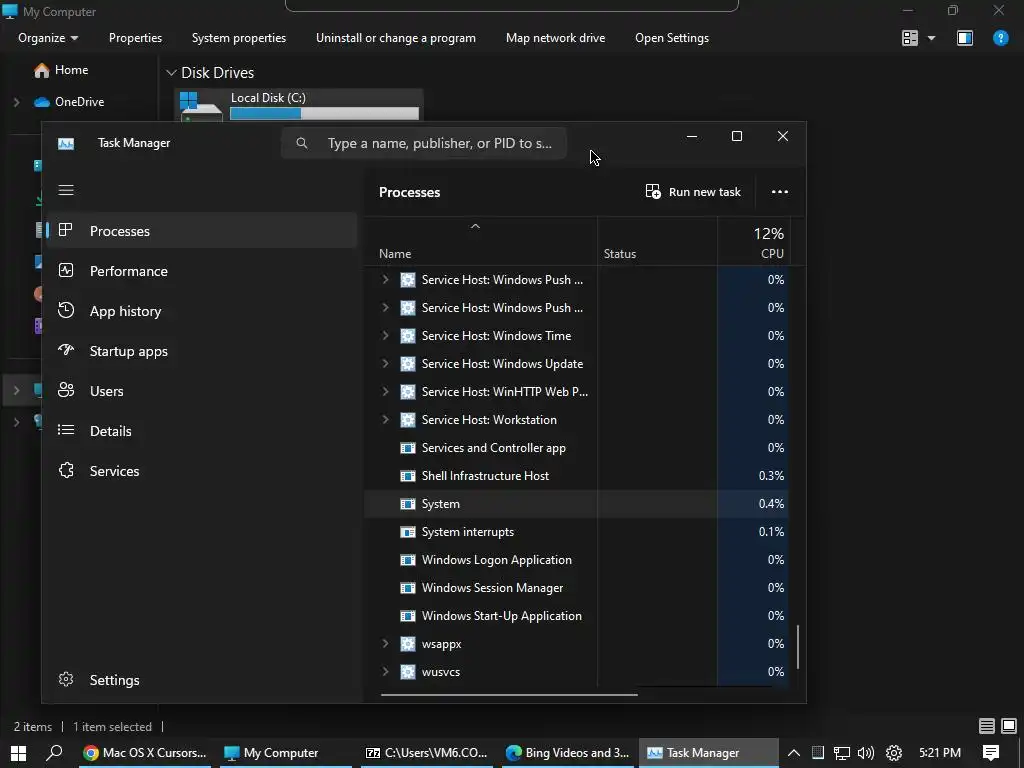The image size is (1024, 768).
Task: Open the notification center icon in taskbar
Action: (991, 753)
